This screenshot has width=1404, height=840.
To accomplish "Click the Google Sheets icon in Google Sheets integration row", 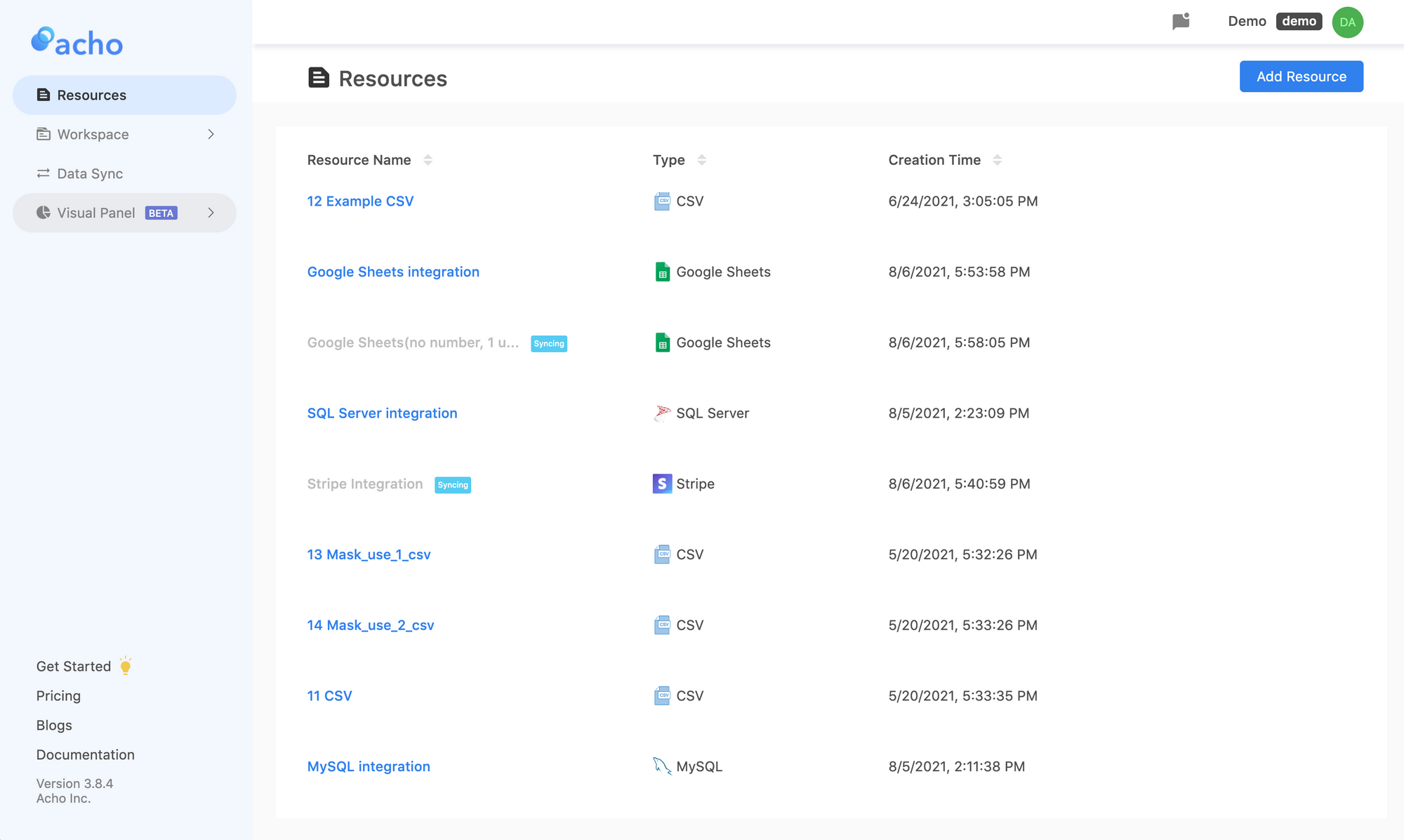I will click(662, 272).
